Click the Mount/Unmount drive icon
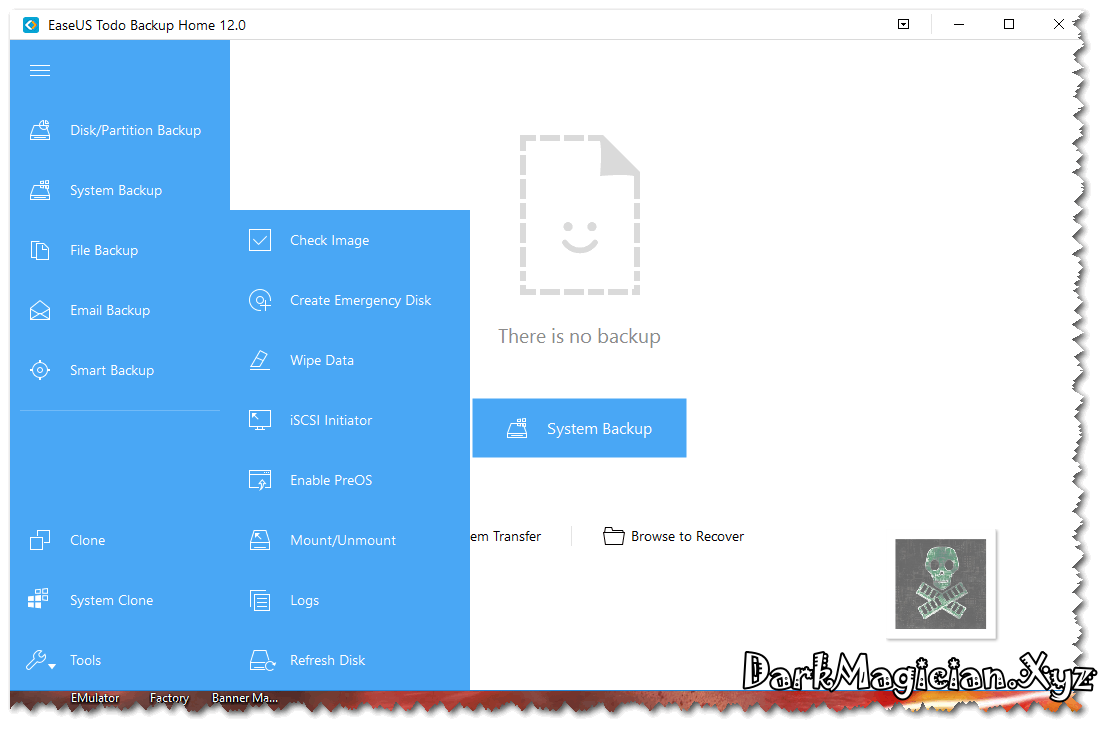The image size is (1101, 729). 260,540
